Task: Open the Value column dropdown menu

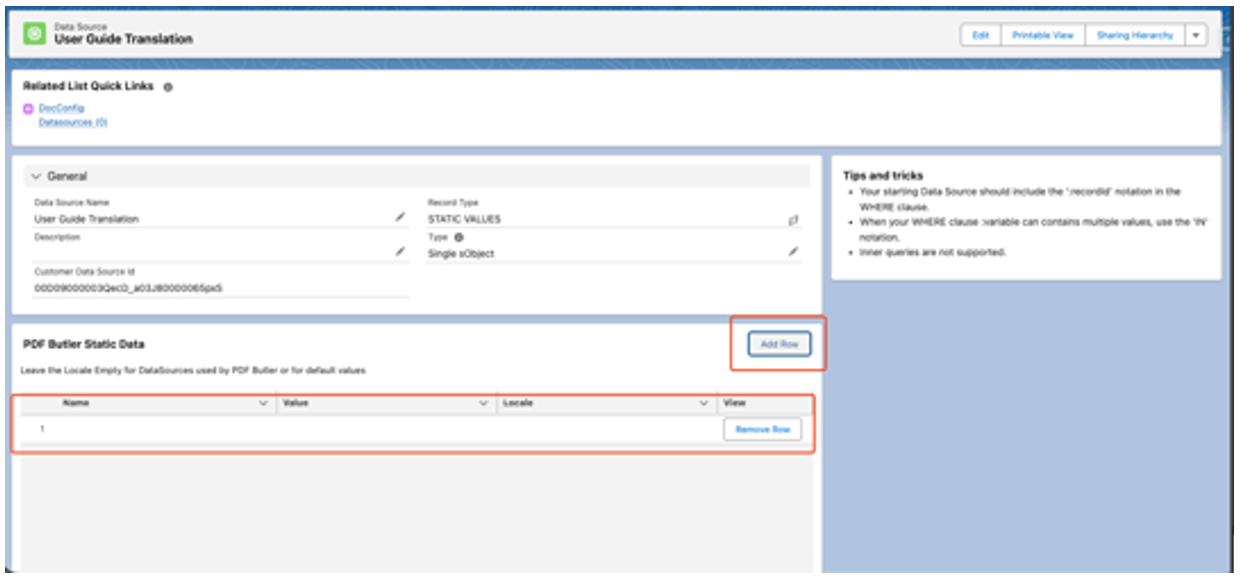Action: pyautogui.click(x=484, y=403)
